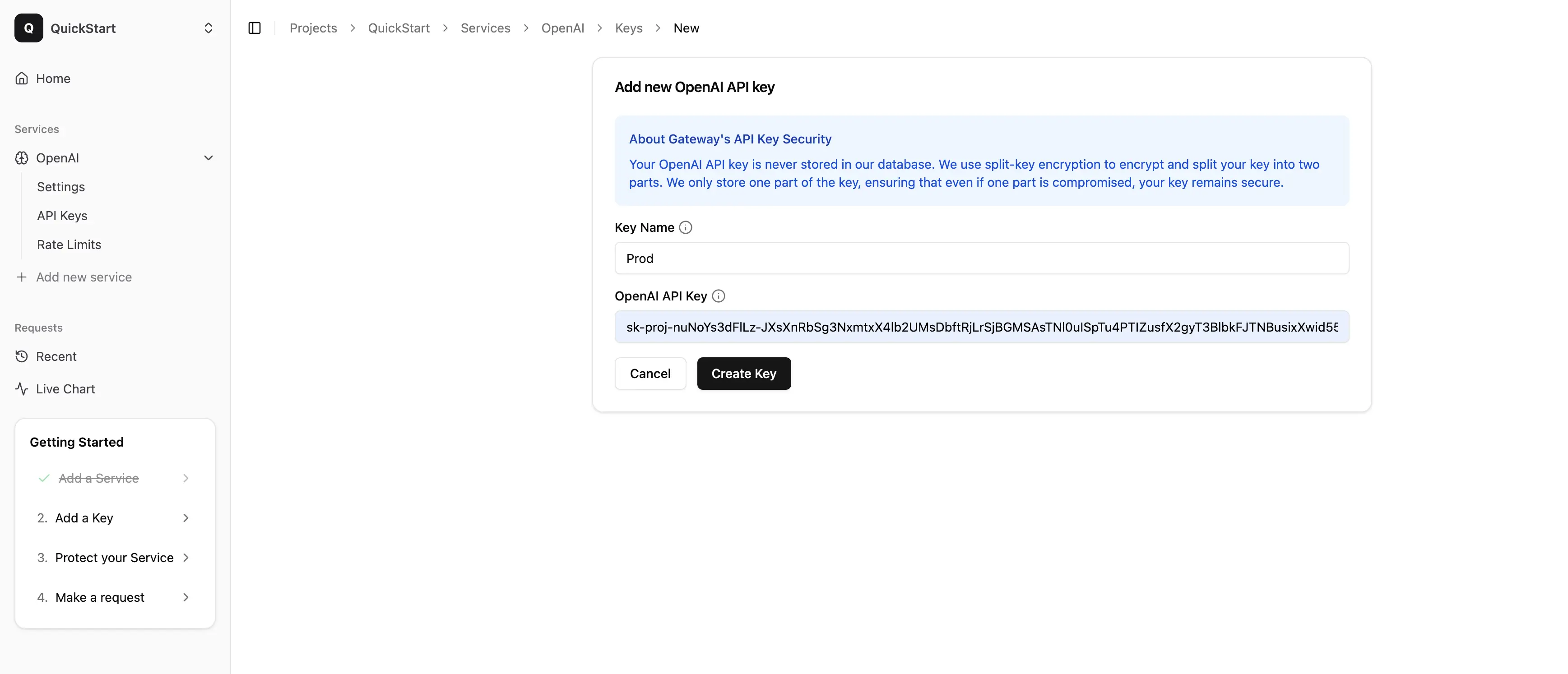Click the QuickStart Q logo
Screen dimensions: 1568x674
click(x=28, y=28)
